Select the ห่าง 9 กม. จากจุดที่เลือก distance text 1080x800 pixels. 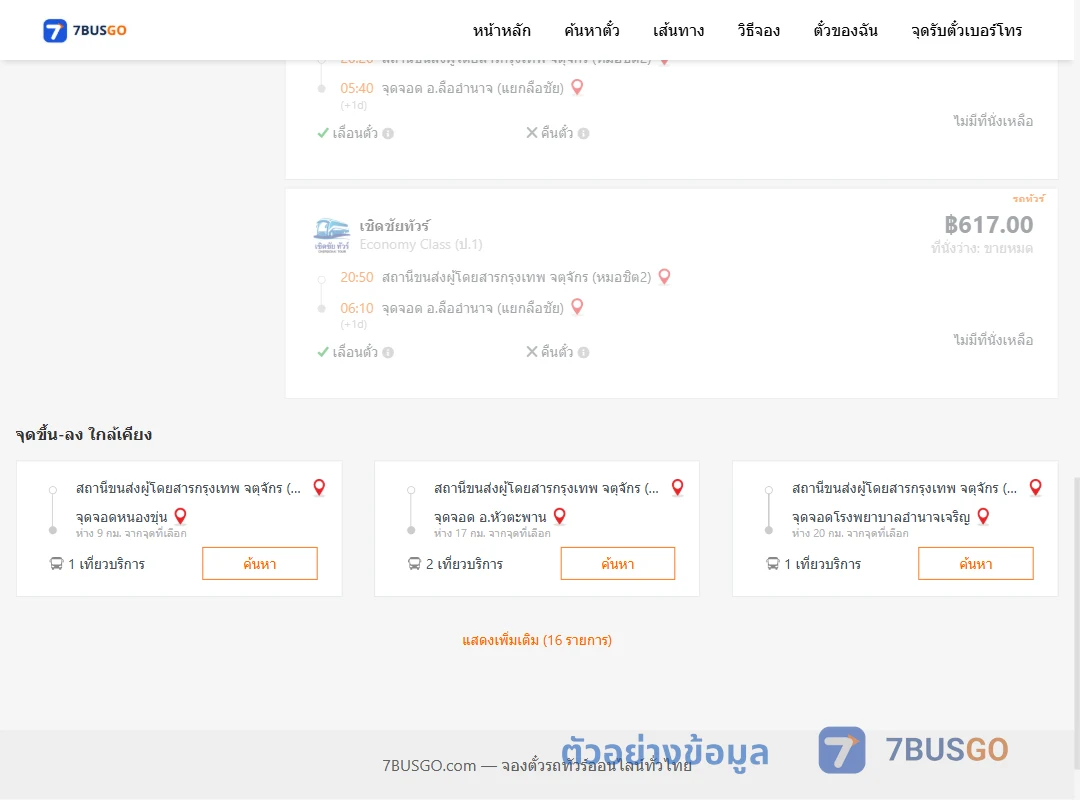(131, 533)
